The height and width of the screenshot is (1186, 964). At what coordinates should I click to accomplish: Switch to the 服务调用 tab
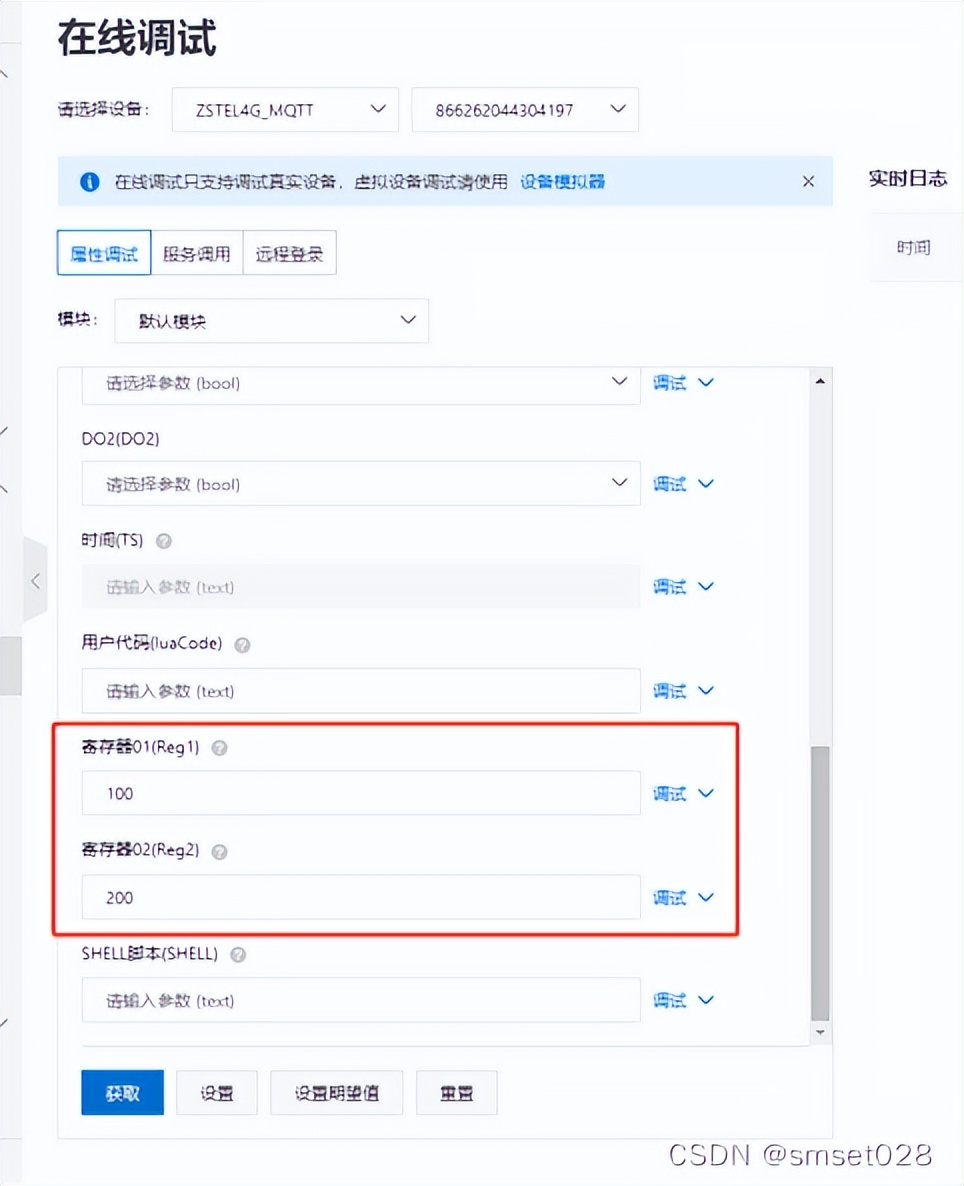pyautogui.click(x=197, y=253)
